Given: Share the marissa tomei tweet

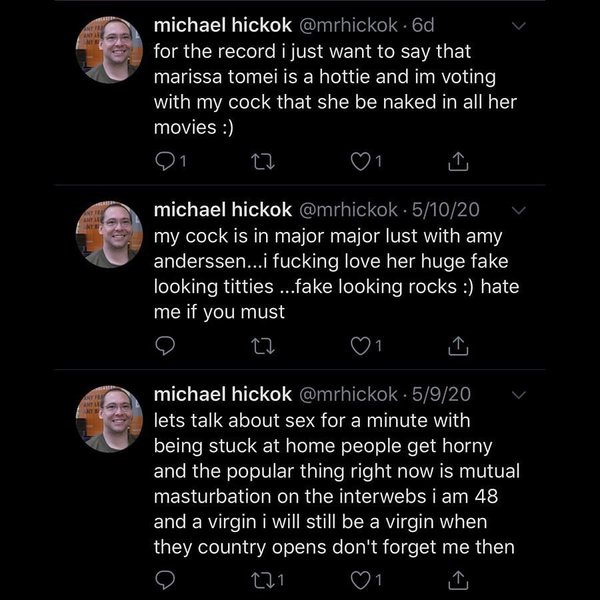Looking at the screenshot, I should (x=458, y=160).
